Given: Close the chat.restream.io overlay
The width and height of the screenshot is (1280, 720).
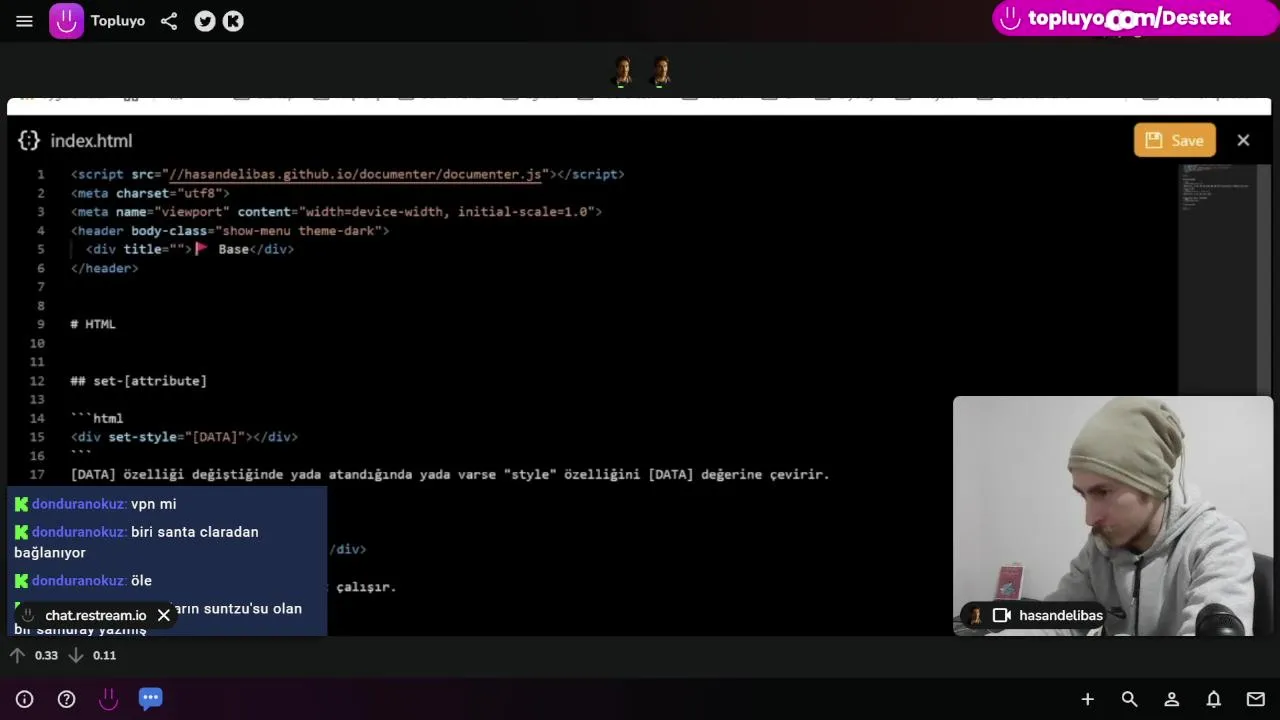Looking at the screenshot, I should (x=164, y=615).
